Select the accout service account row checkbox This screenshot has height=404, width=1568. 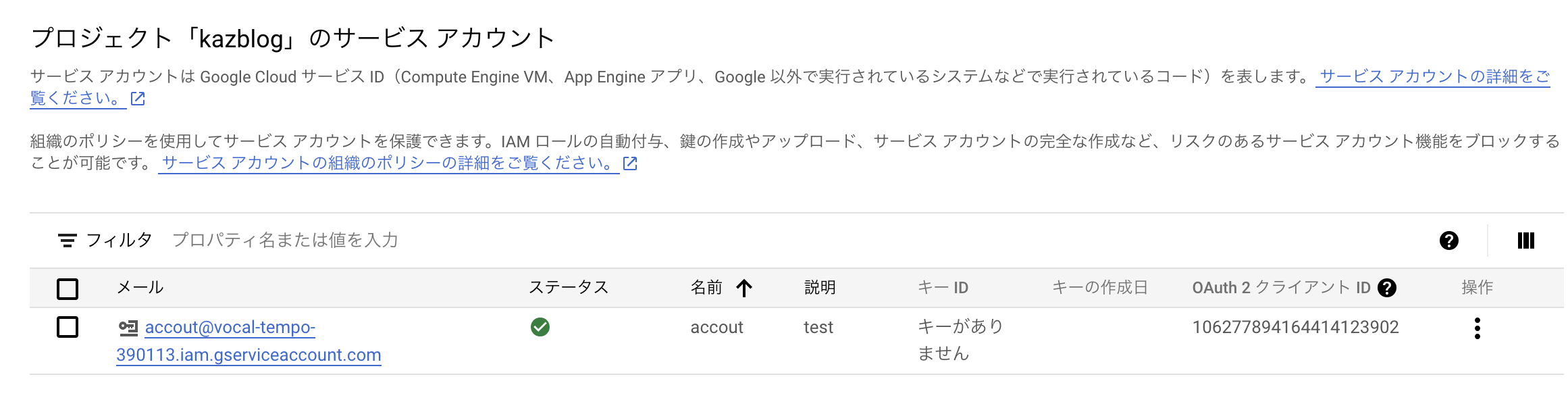[x=68, y=327]
